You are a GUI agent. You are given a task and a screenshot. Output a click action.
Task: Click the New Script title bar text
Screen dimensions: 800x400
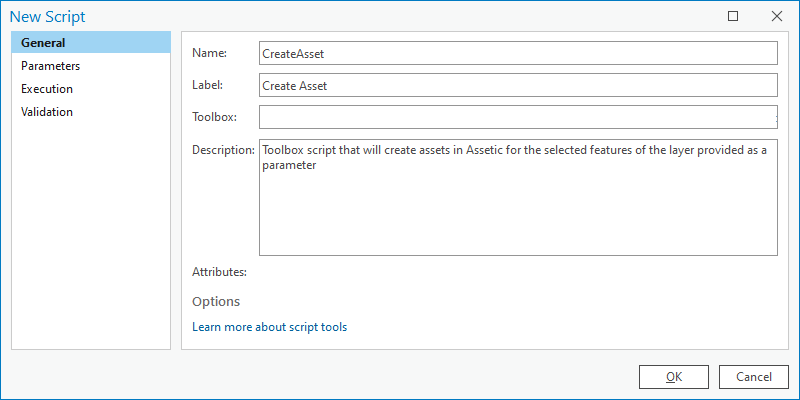click(48, 17)
